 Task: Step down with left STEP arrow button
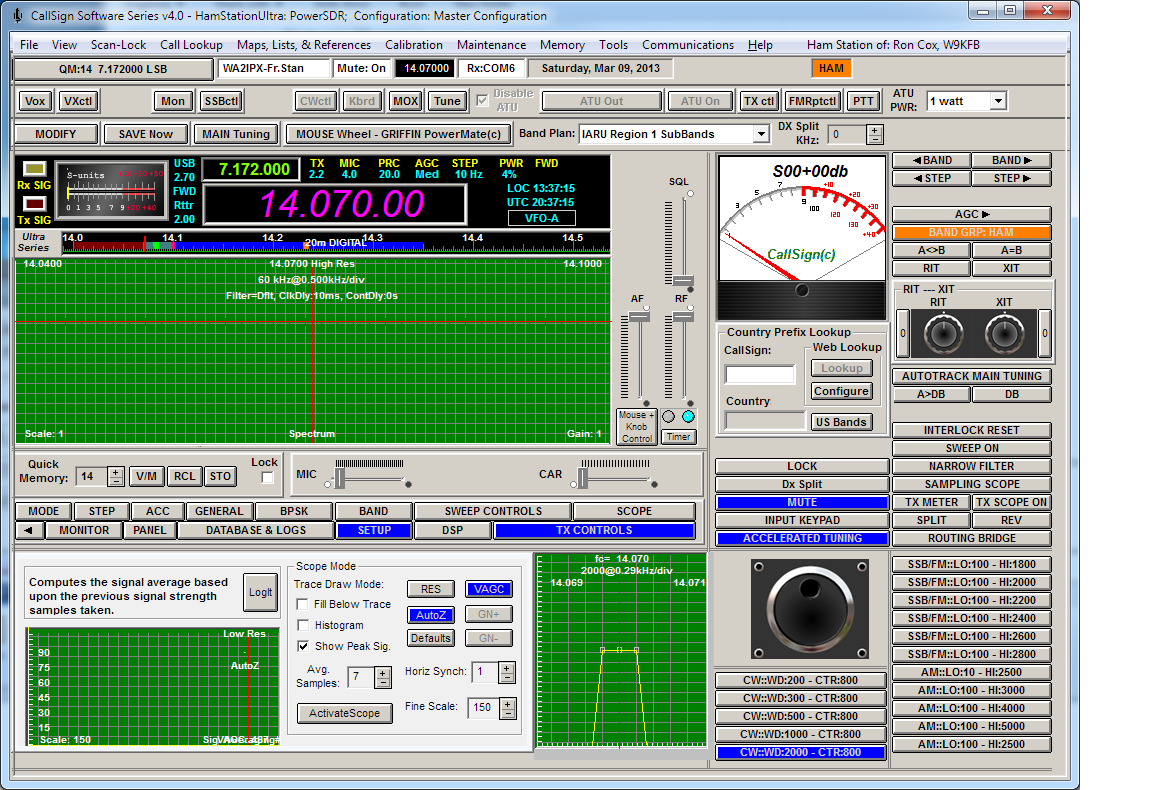point(932,179)
